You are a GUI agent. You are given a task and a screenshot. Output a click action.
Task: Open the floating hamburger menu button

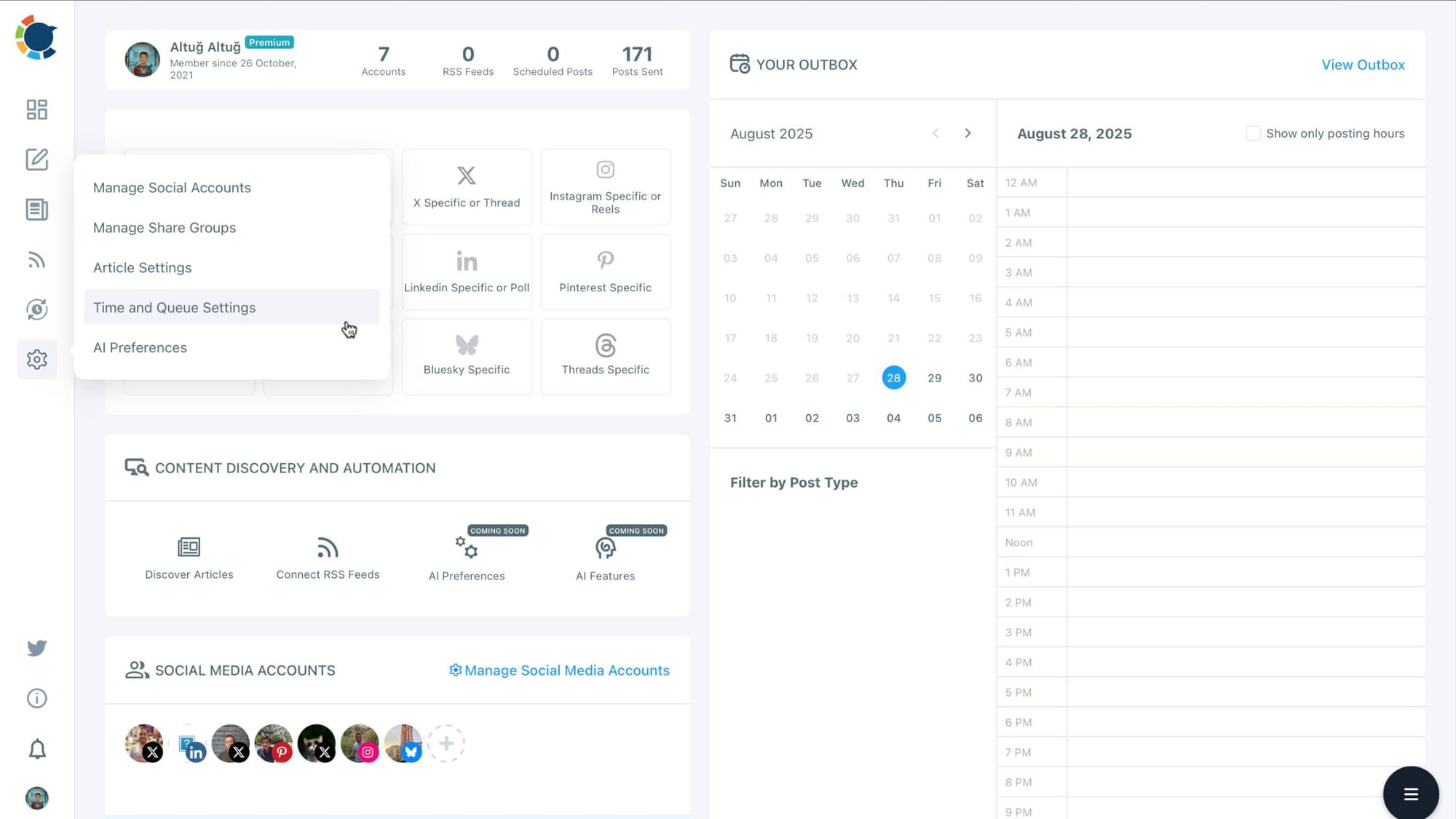pos(1410,794)
